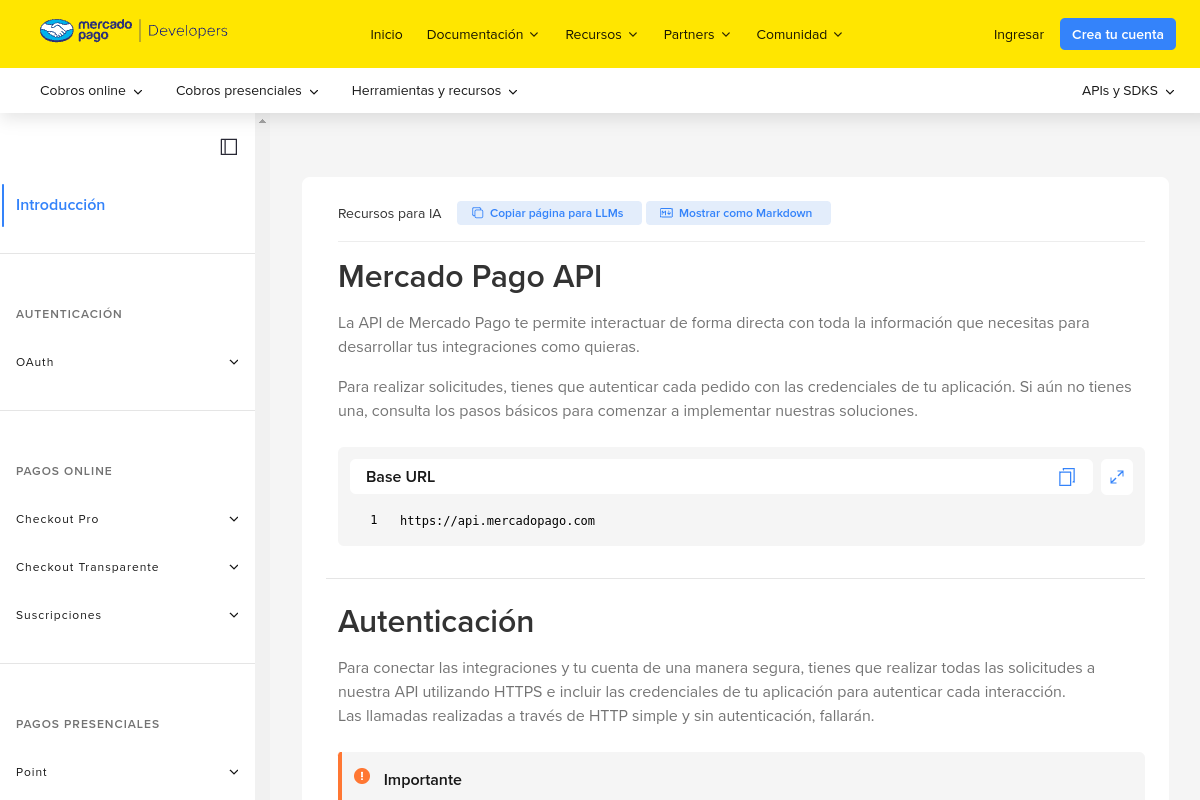Viewport: 1200px width, 800px height.
Task: Expand Herramientas y recursos submenu
Action: coord(435,91)
